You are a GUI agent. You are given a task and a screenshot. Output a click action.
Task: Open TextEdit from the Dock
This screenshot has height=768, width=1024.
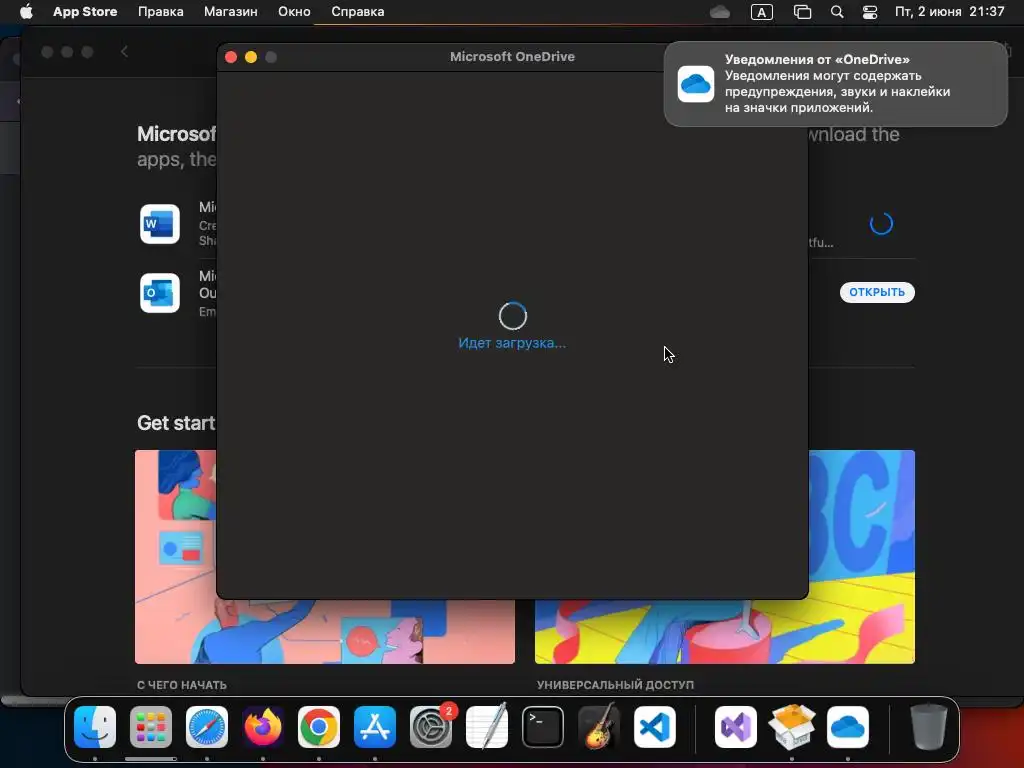click(487, 727)
